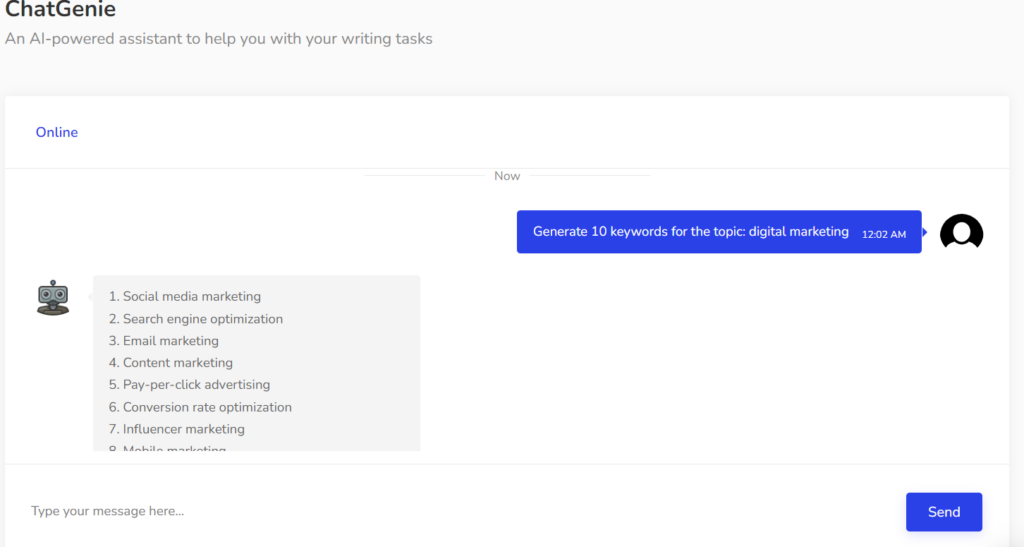The image size is (1024, 547).
Task: Click the ChatGenie heading title
Action: (61, 11)
